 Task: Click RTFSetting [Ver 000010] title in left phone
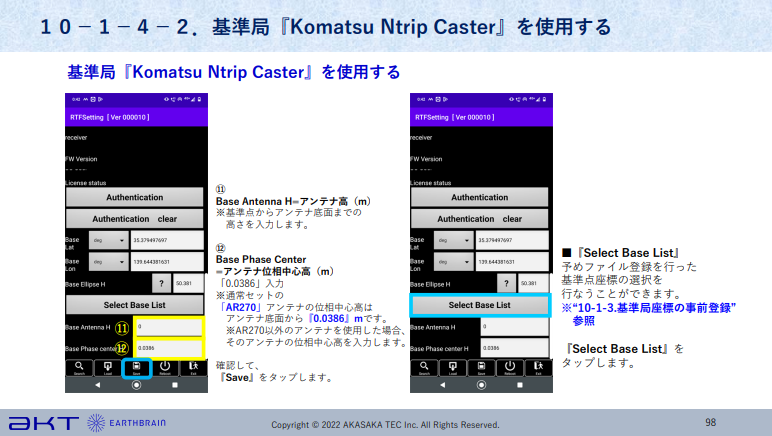pos(110,118)
